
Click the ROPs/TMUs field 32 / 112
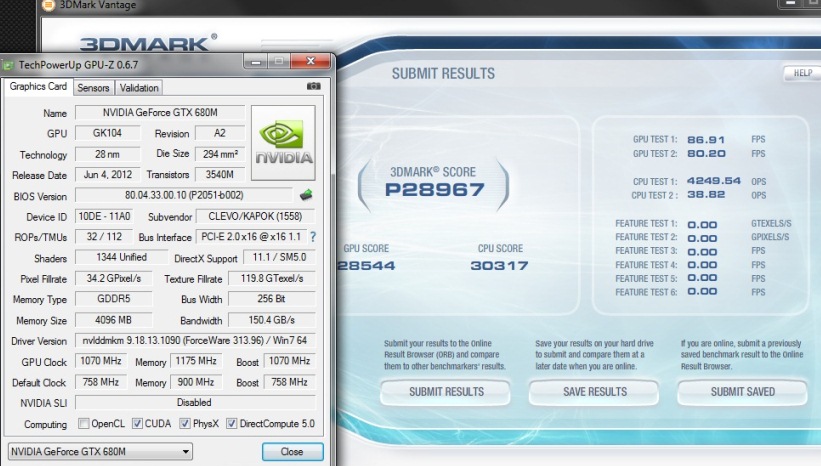[104, 237]
